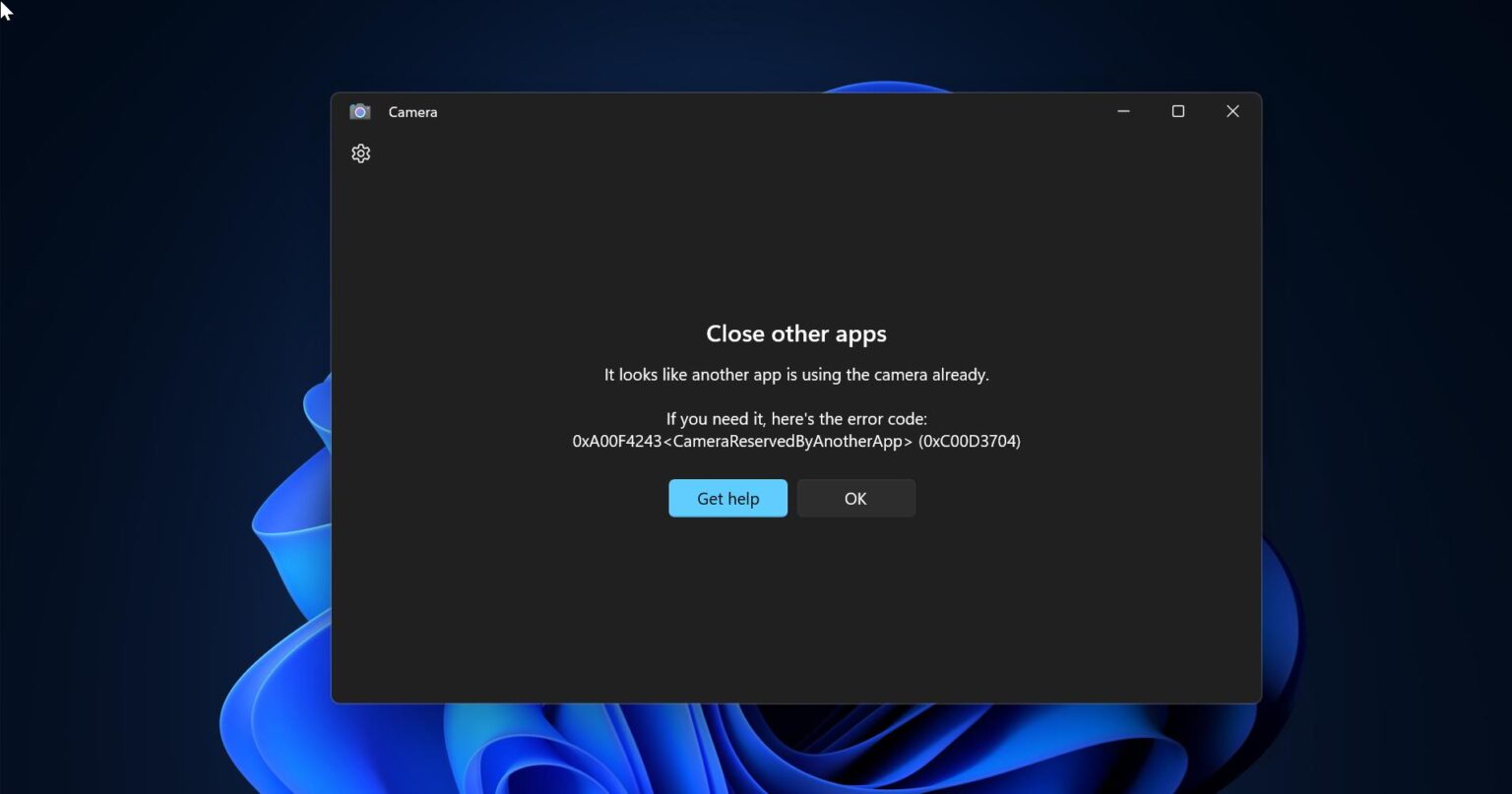Screen dimensions: 1512x794
Task: Maximize the Camera window
Action: click(1177, 111)
